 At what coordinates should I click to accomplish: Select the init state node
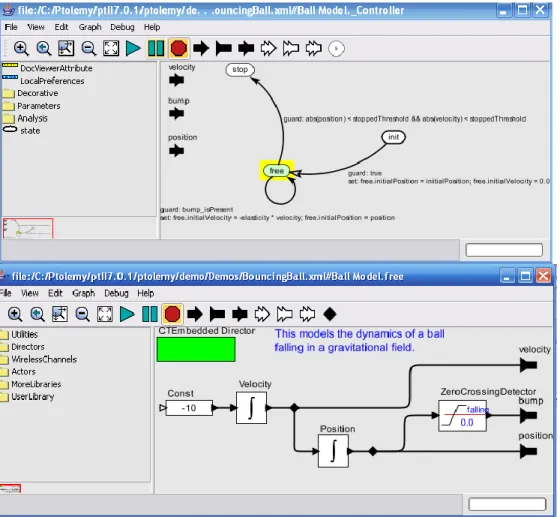[x=394, y=137]
